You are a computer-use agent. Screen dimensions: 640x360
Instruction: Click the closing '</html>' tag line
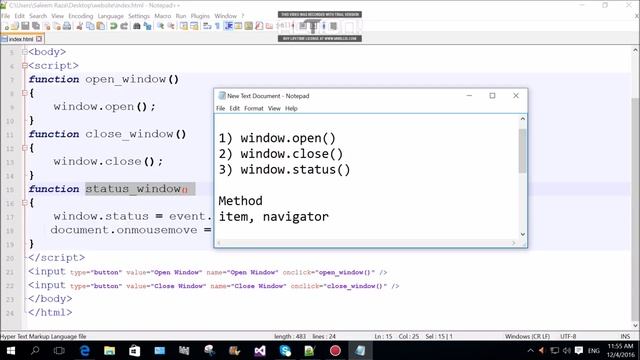pos(50,312)
